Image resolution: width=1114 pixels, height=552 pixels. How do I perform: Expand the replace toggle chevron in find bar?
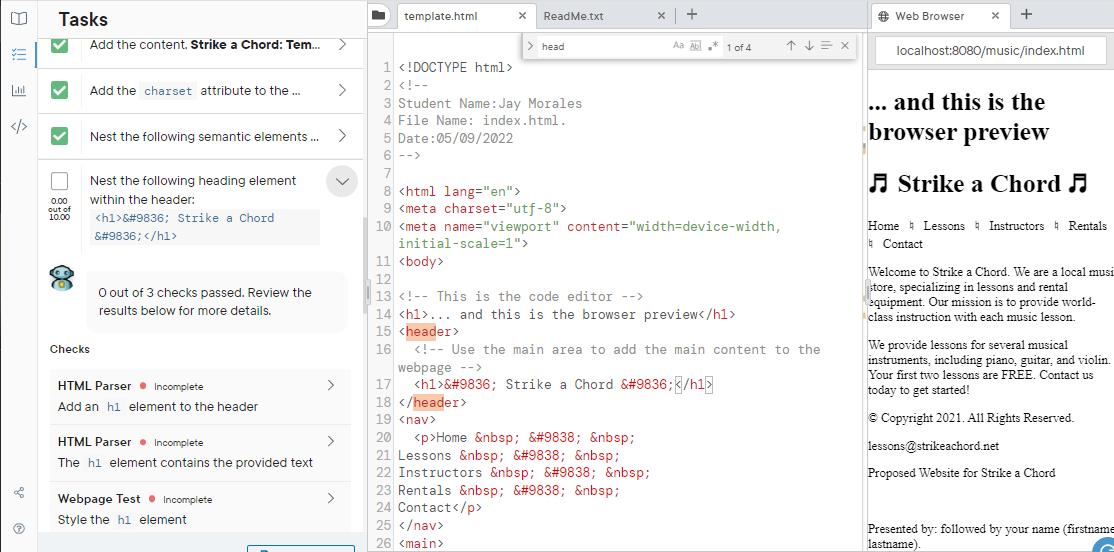pyautogui.click(x=530, y=46)
